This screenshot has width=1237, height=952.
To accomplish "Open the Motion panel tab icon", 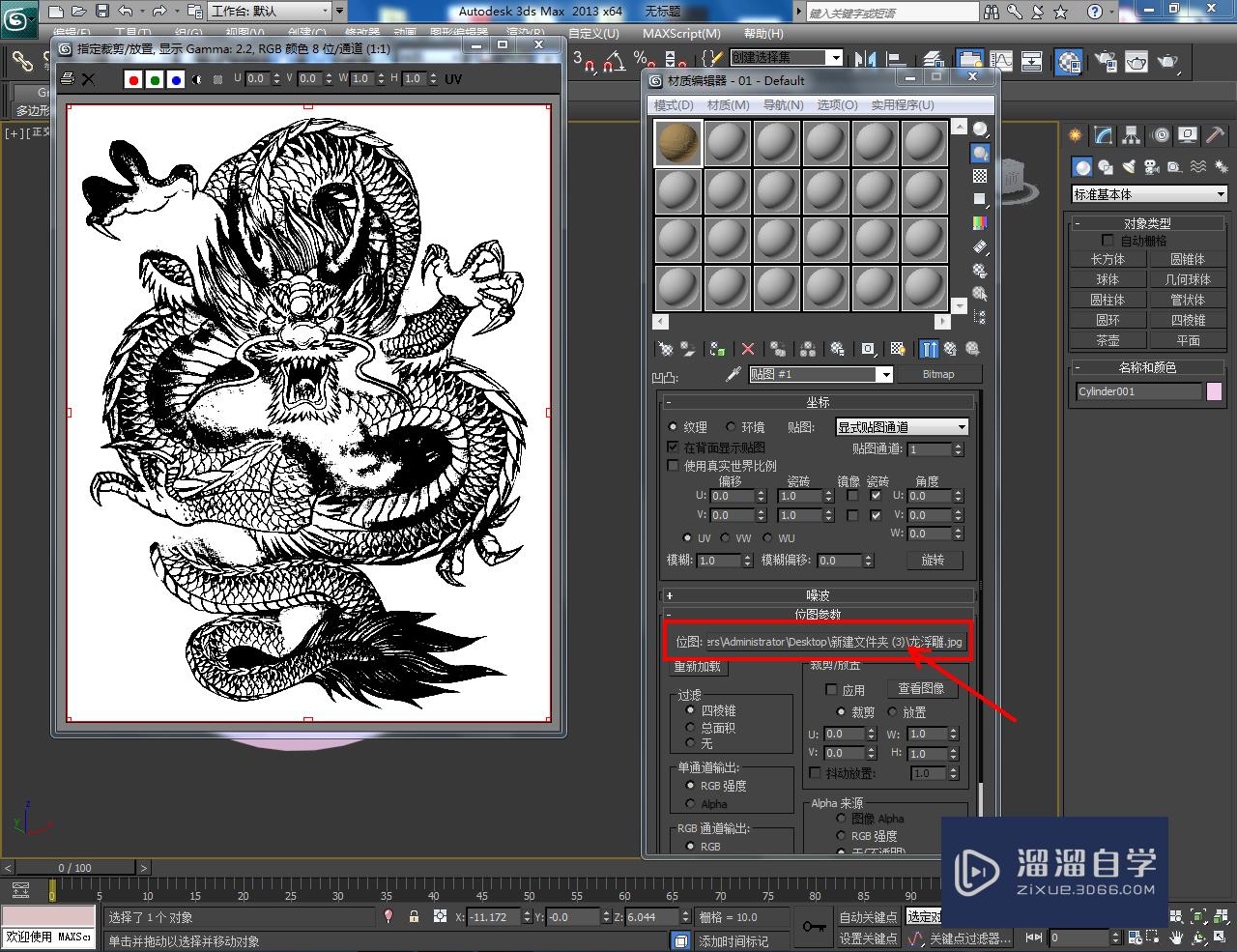I will pyautogui.click(x=1161, y=135).
